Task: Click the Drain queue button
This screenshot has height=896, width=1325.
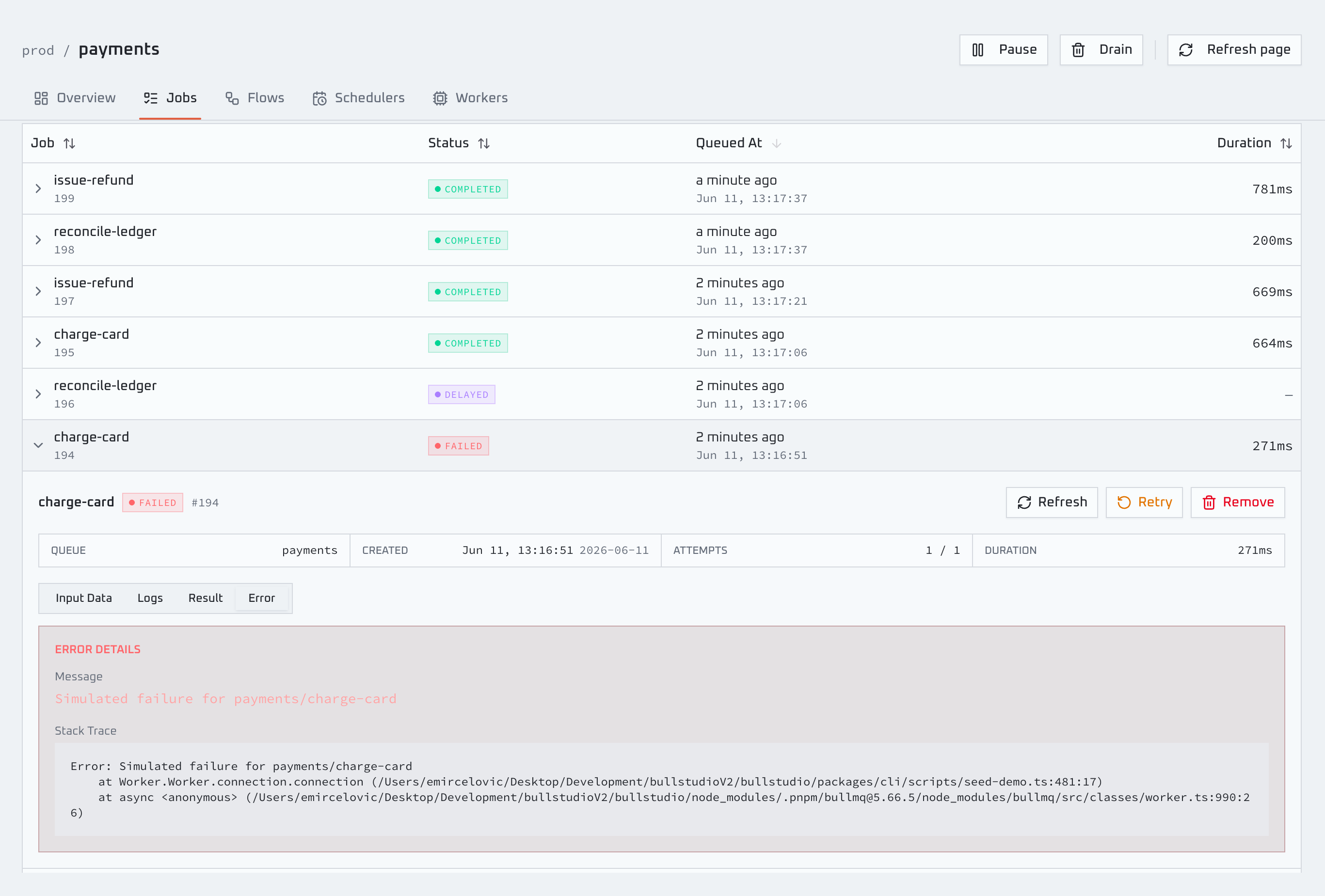Action: [1101, 49]
